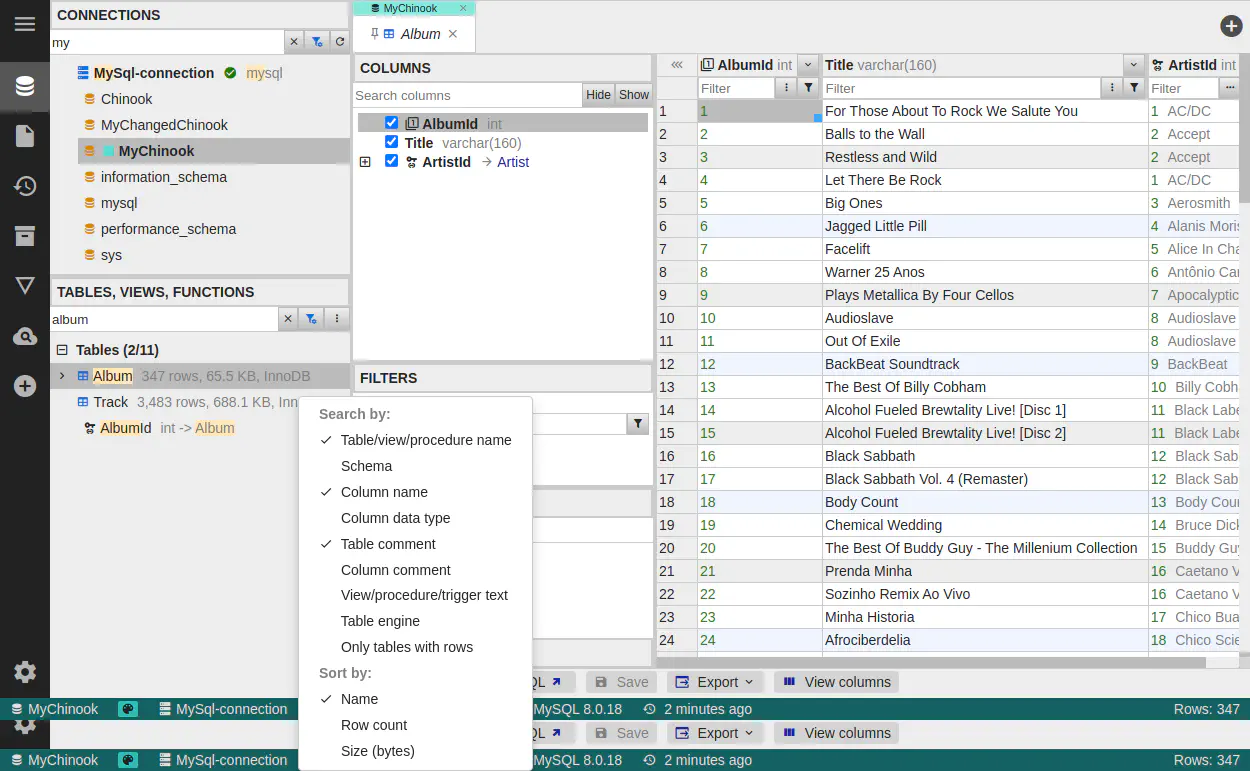Image resolution: width=1250 pixels, height=771 pixels.
Task: Uncheck the Title column checkbox
Action: tap(391, 142)
